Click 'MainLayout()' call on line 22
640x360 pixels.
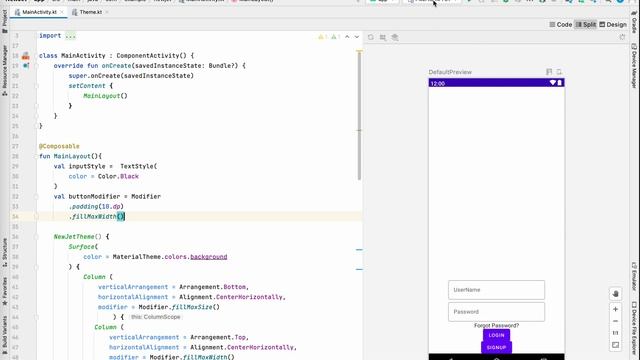(105, 96)
